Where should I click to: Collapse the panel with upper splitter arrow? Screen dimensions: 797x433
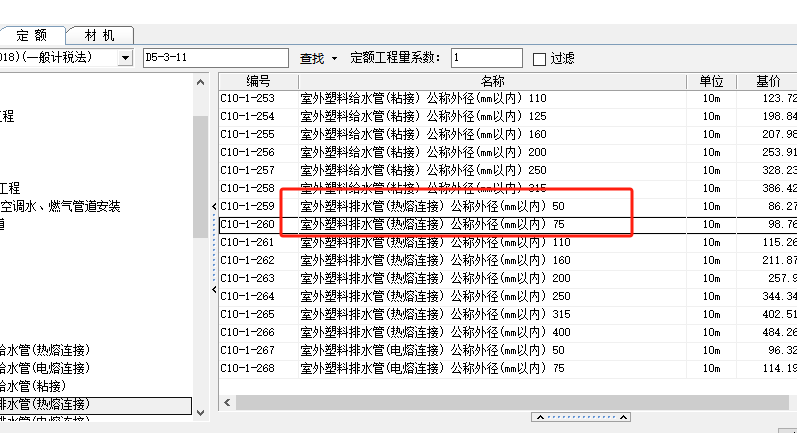pyautogui.click(x=214, y=206)
